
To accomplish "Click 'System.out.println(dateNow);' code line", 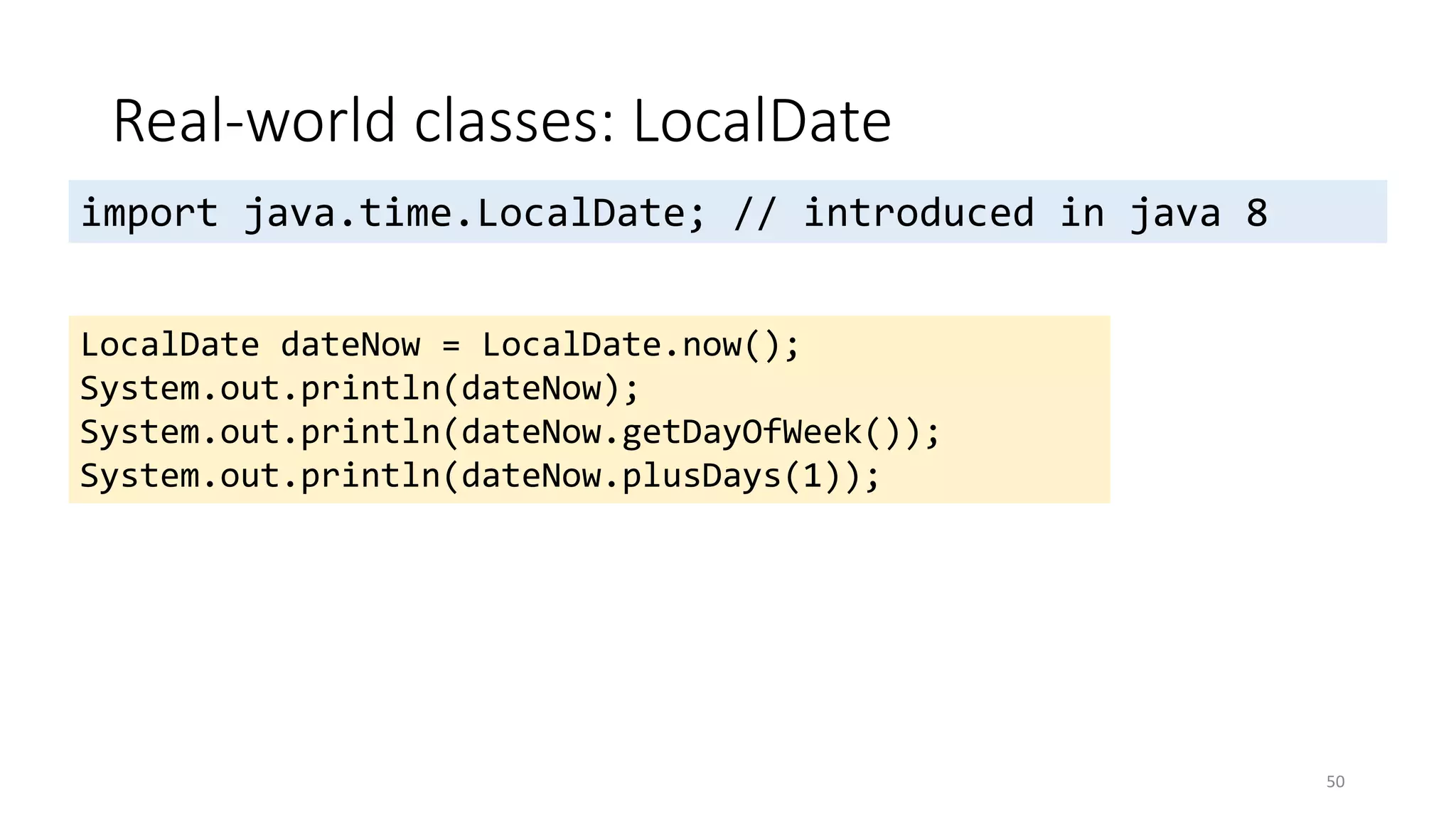I will tap(360, 389).
